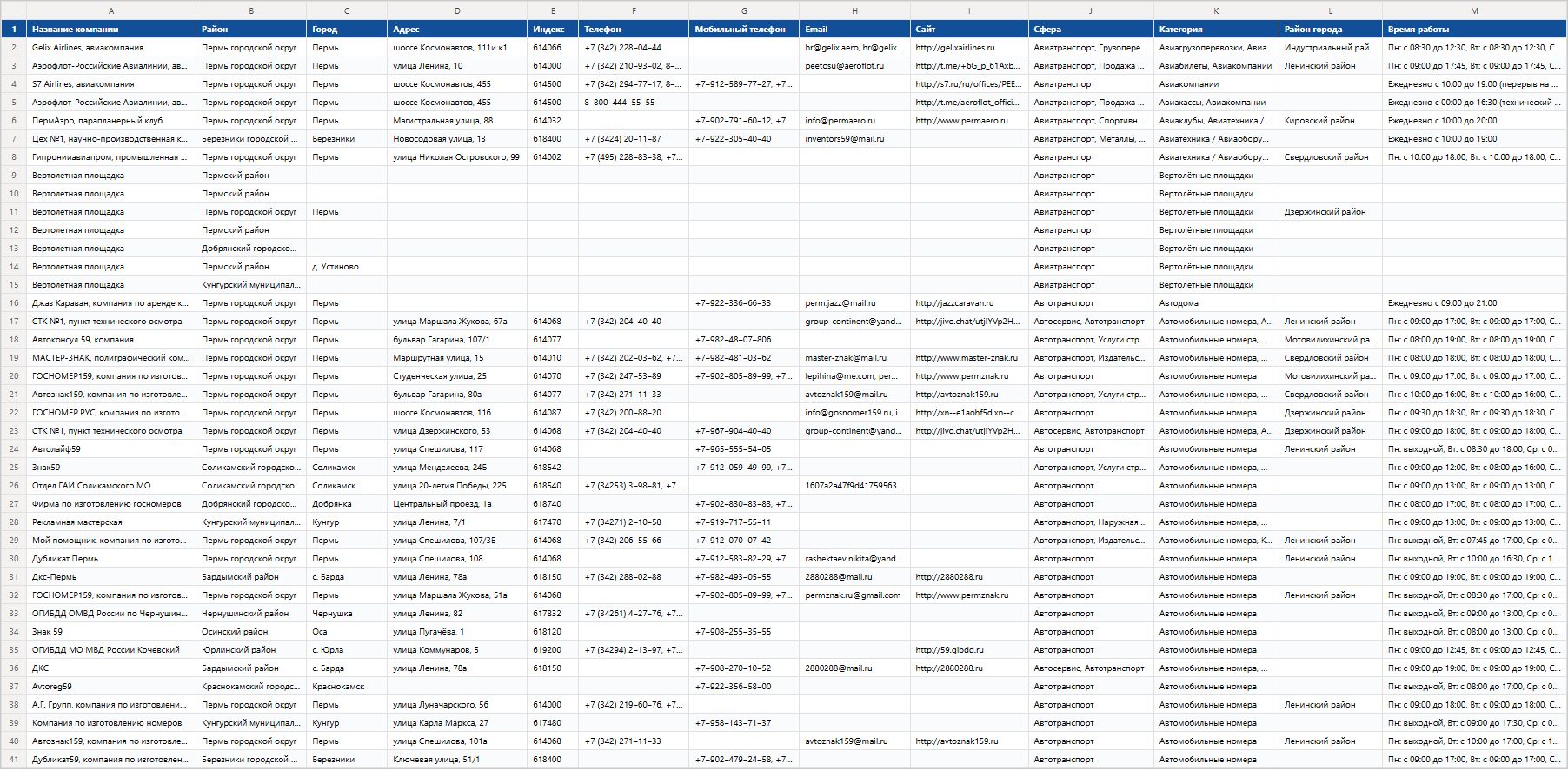Select email cell 'inventors59@mail.ru'
1568x784 pixels.
pyautogui.click(x=854, y=139)
